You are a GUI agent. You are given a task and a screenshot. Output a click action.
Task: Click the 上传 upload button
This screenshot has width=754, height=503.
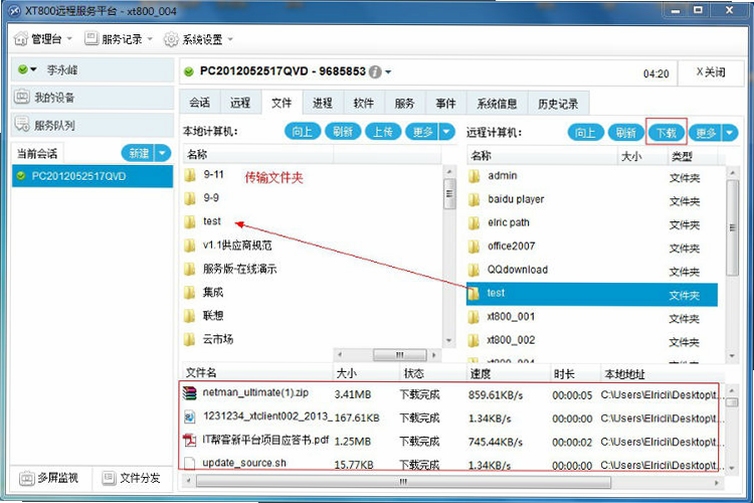click(x=383, y=131)
